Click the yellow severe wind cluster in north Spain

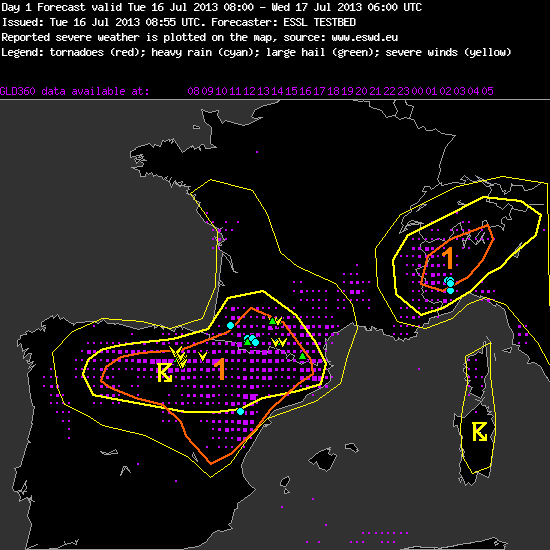tap(179, 357)
